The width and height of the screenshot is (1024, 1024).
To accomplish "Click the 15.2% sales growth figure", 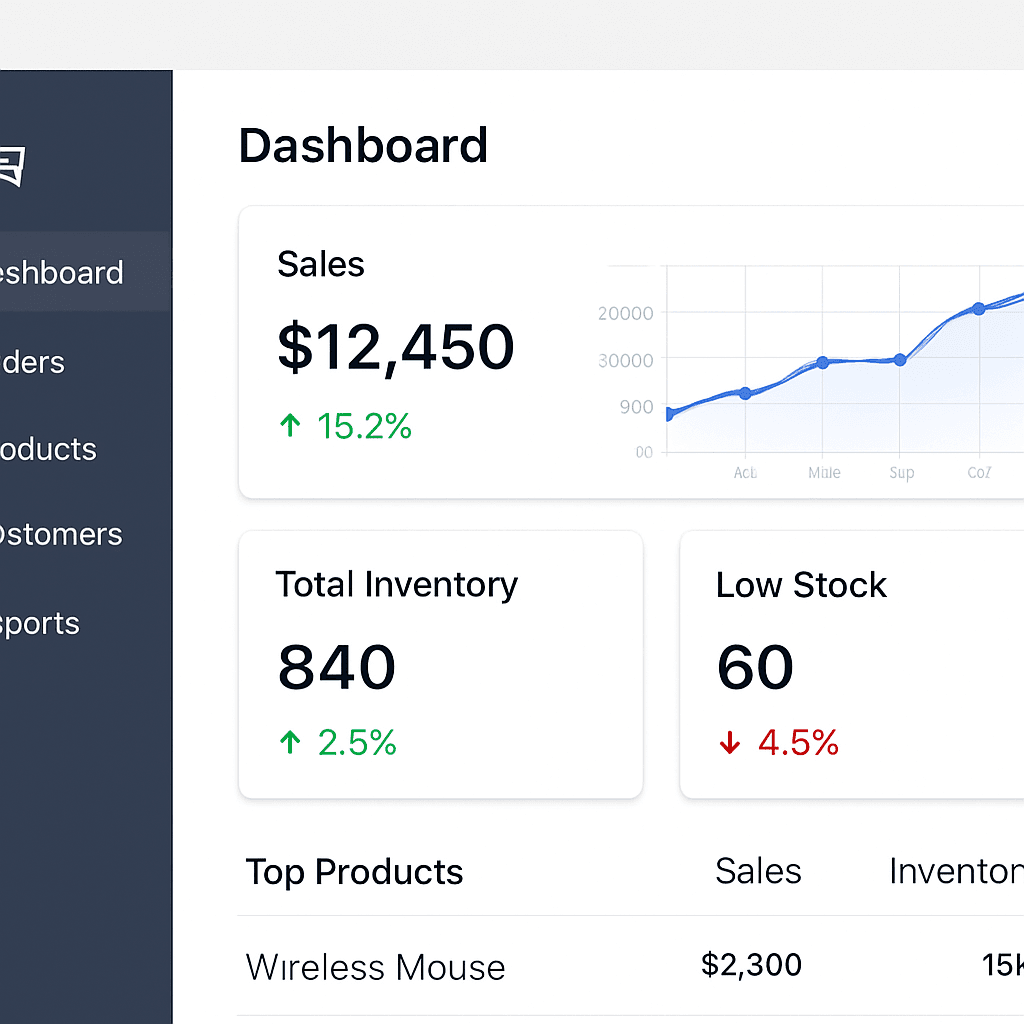I will (x=364, y=426).
